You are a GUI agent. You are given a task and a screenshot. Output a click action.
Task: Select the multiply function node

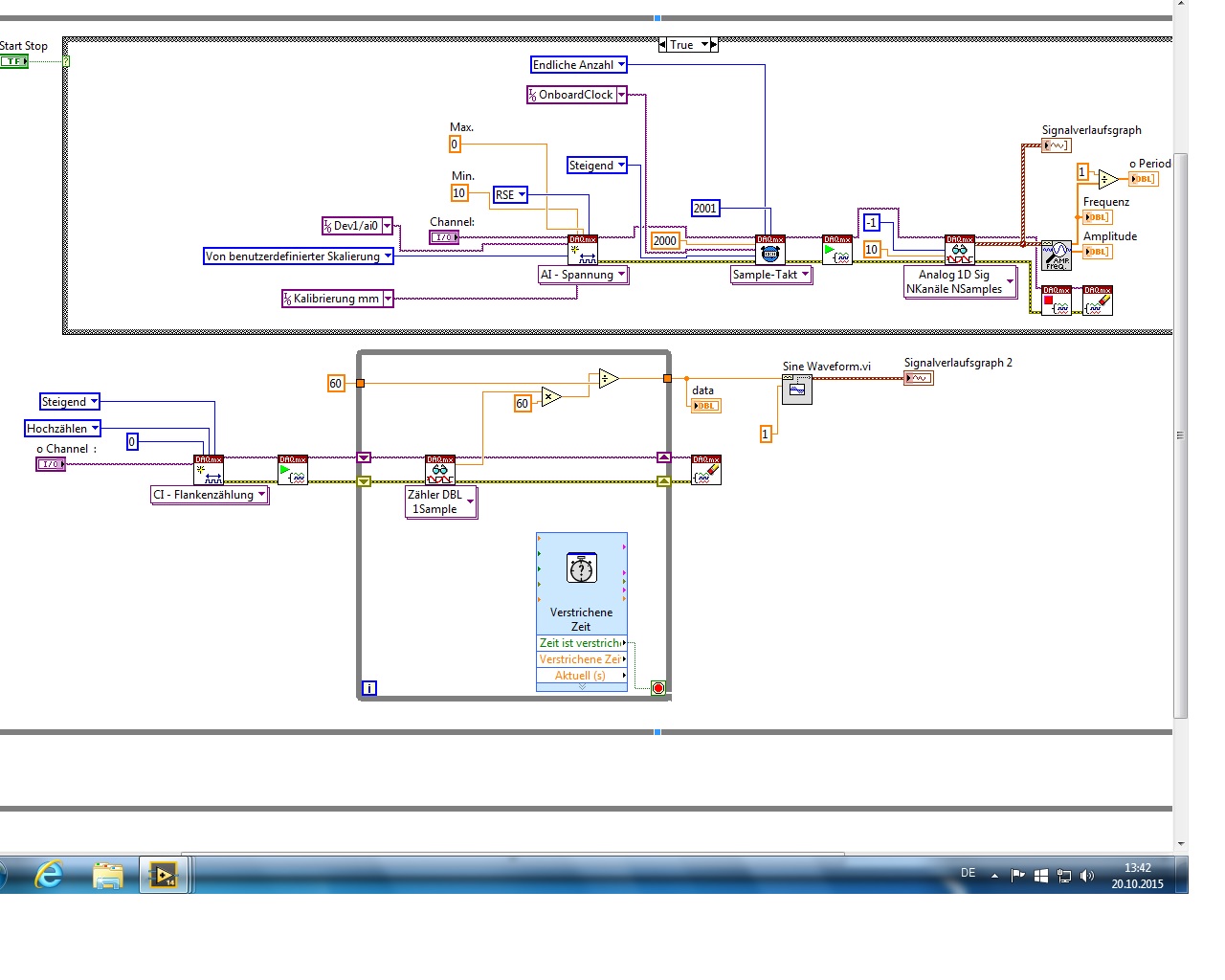pos(551,395)
